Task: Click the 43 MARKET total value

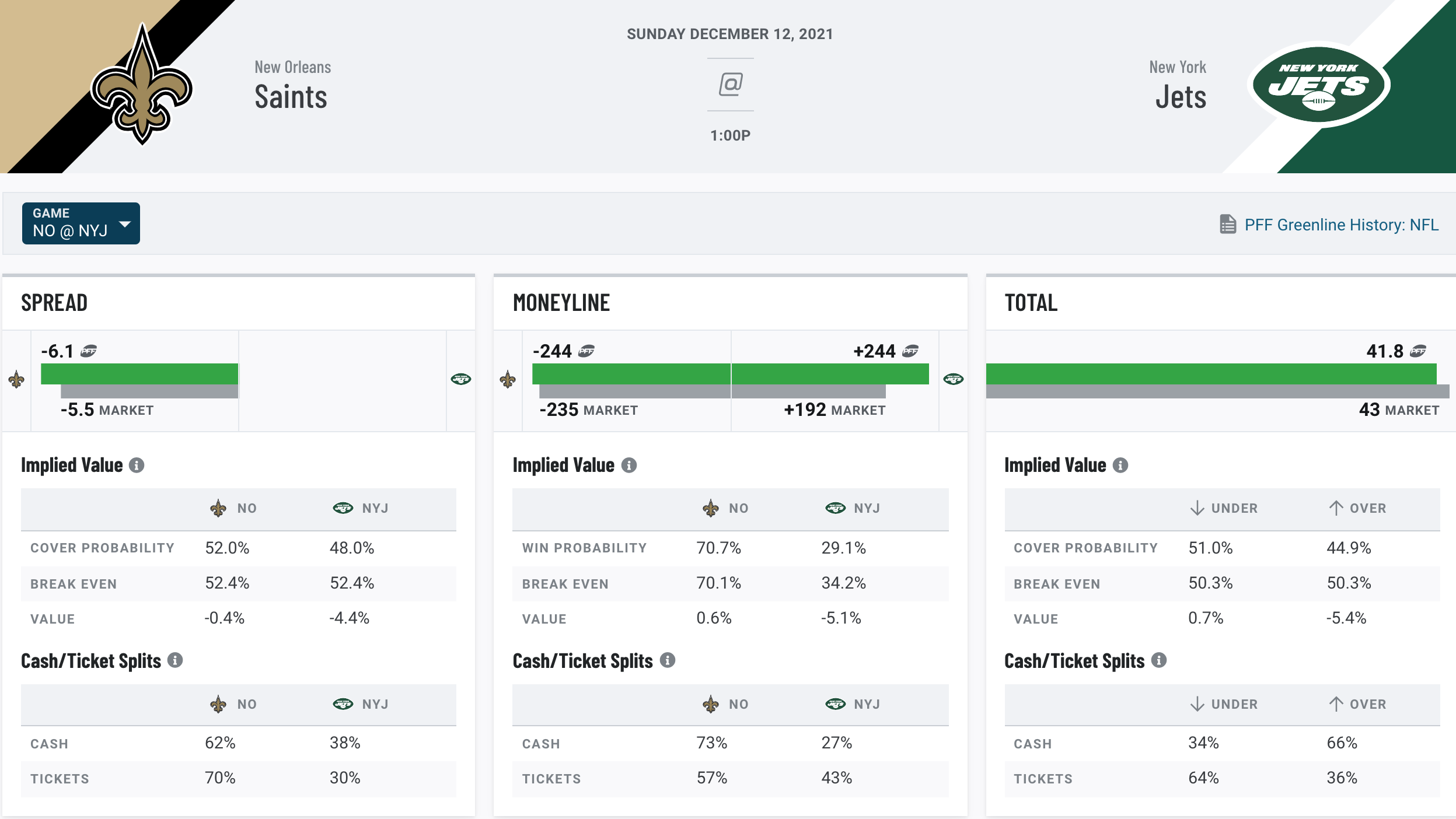Action: [1399, 409]
